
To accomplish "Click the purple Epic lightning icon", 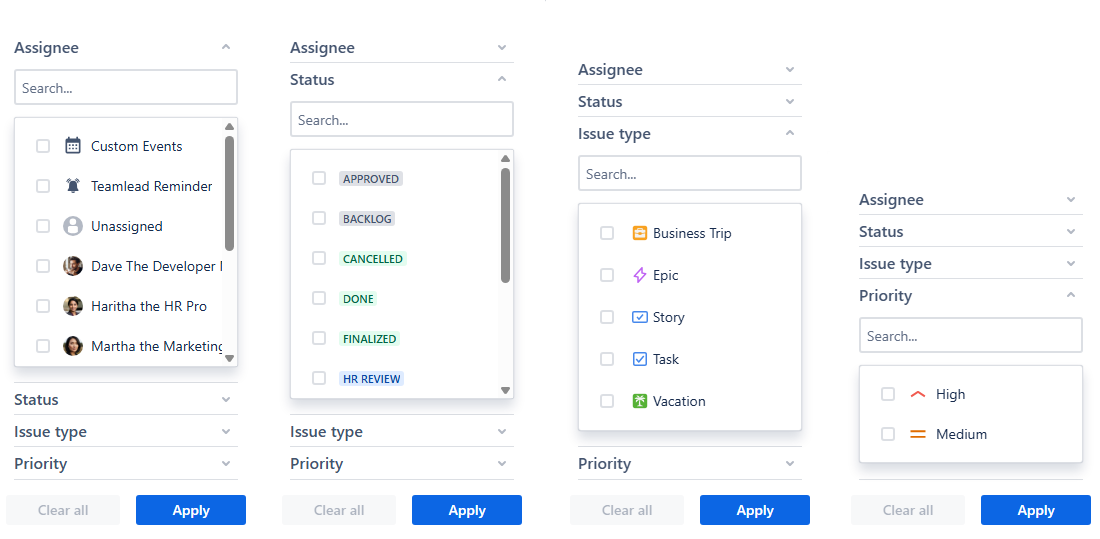I will (640, 275).
